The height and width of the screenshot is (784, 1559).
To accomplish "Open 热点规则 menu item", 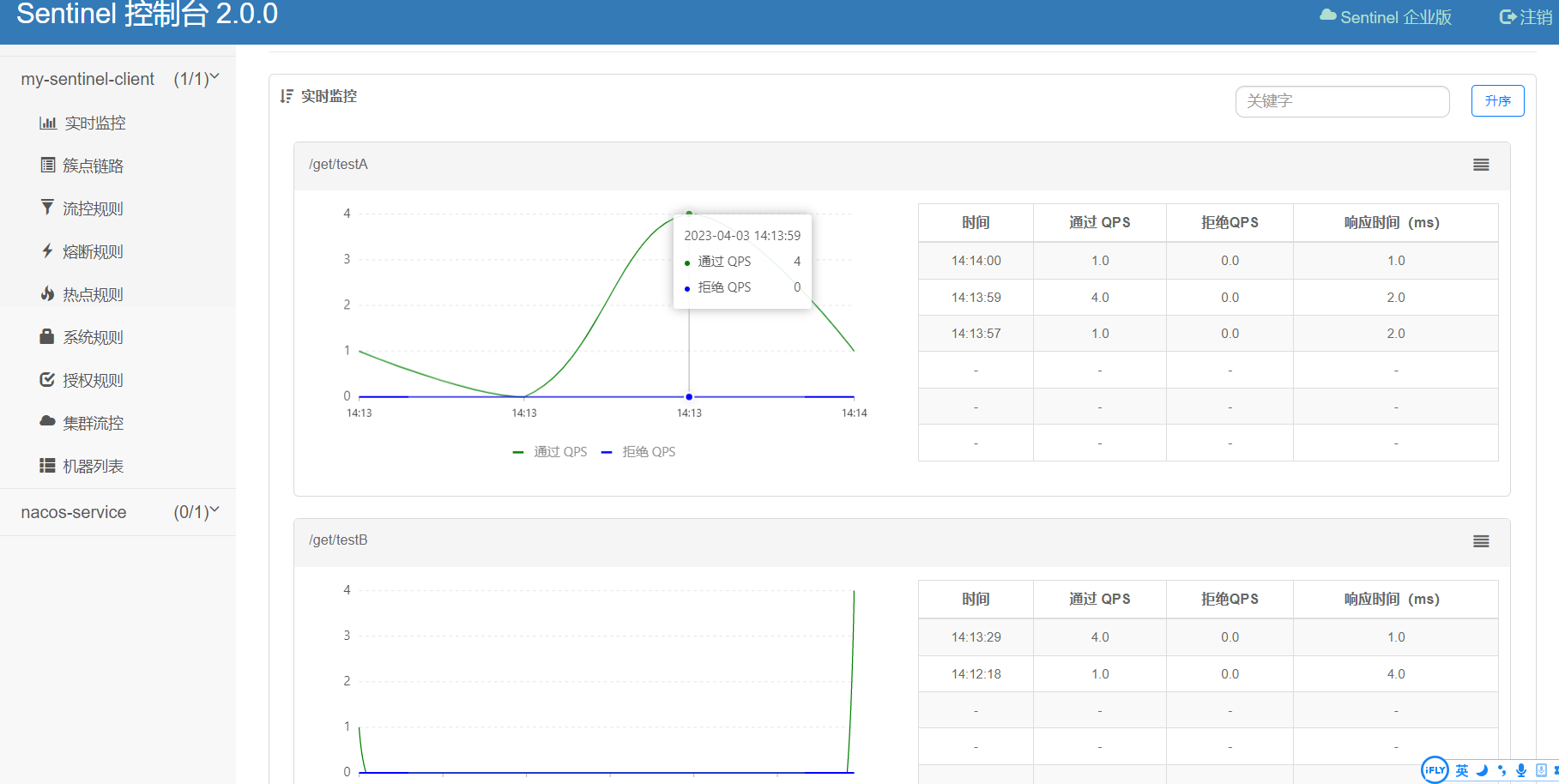I will click(94, 294).
